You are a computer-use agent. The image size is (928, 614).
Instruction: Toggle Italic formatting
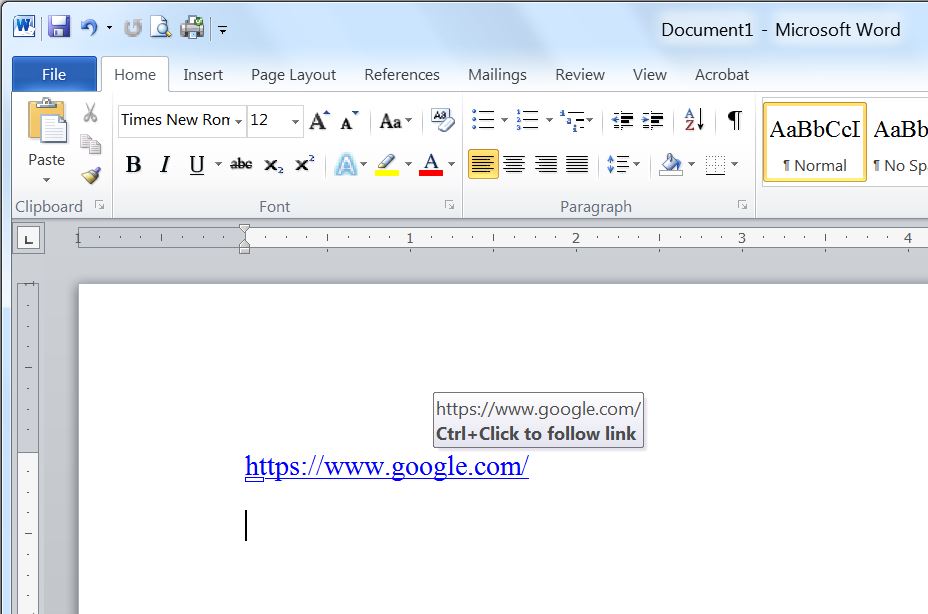(x=165, y=164)
